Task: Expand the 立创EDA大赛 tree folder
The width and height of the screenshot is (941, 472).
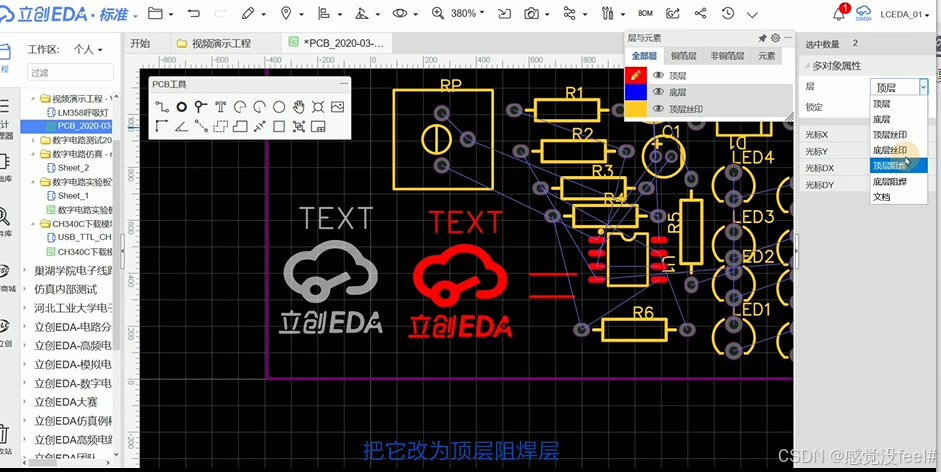Action: coord(25,402)
